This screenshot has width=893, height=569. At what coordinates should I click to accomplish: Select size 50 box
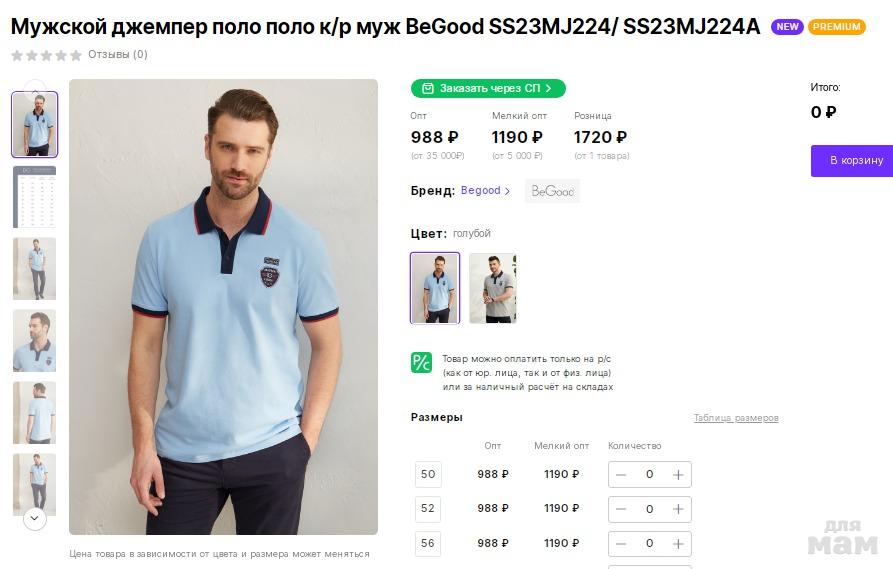coord(428,474)
